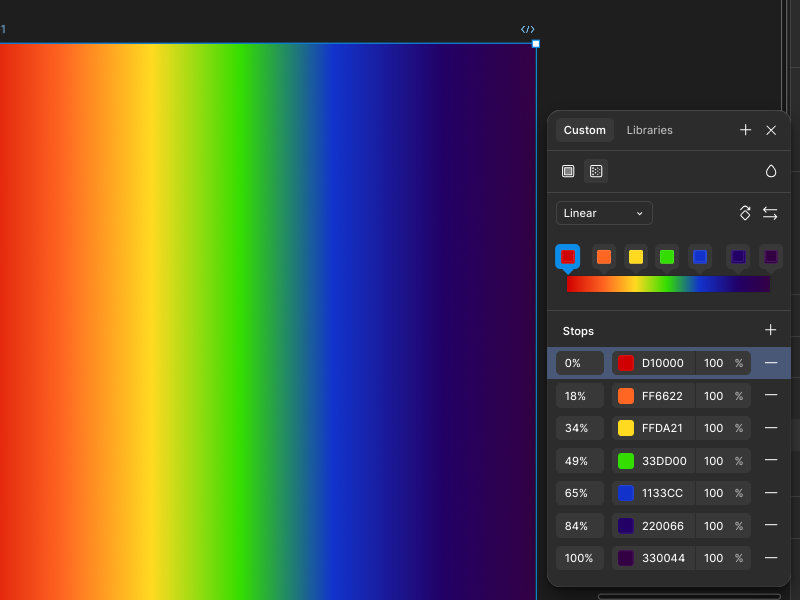800x600 pixels.
Task: Click the opacity field of the 1133CC stop
Action: pyautogui.click(x=723, y=493)
